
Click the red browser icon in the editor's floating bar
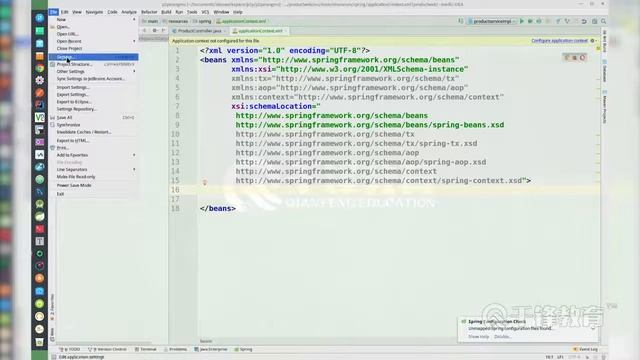(x=582, y=58)
